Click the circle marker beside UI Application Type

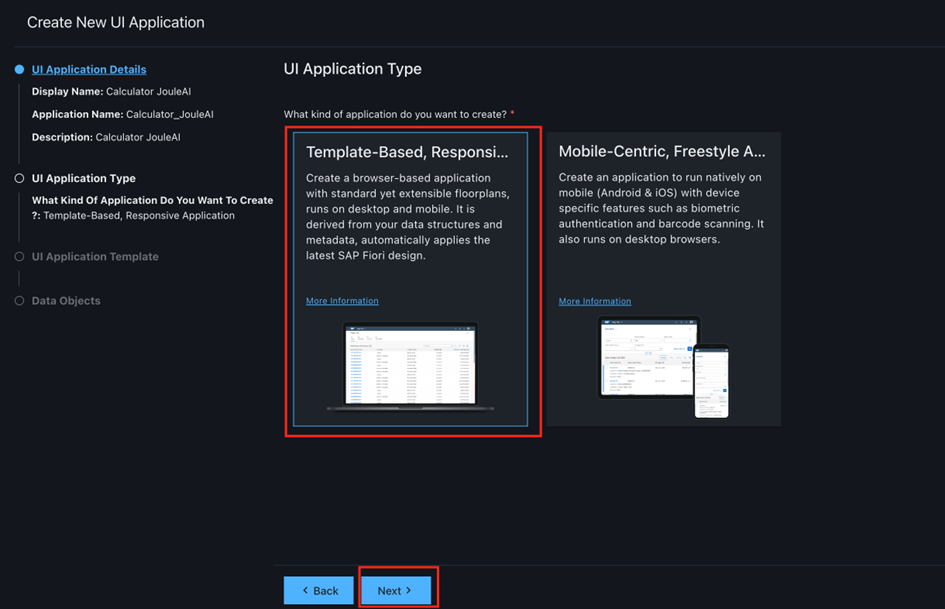click(x=19, y=178)
